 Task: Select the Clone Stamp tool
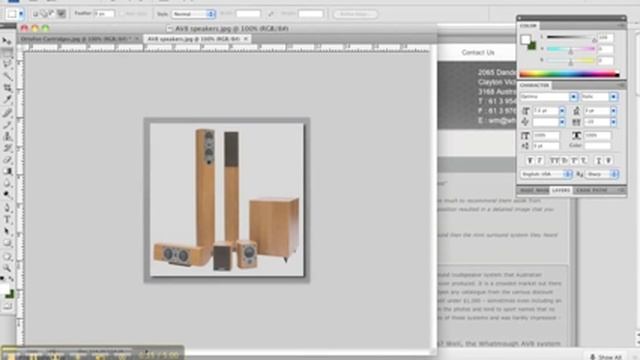(x=7, y=136)
